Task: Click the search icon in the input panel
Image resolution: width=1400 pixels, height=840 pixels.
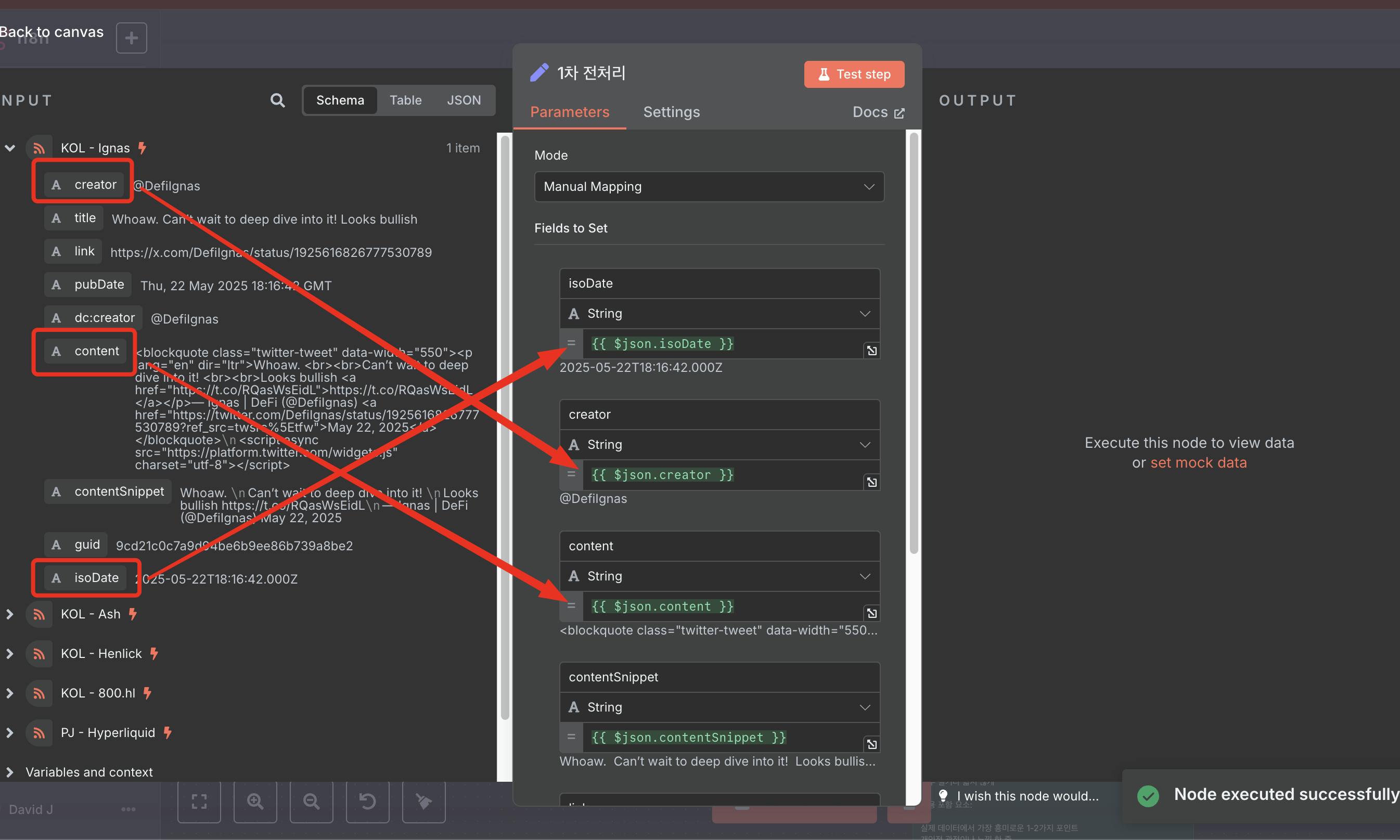Action: click(277, 100)
